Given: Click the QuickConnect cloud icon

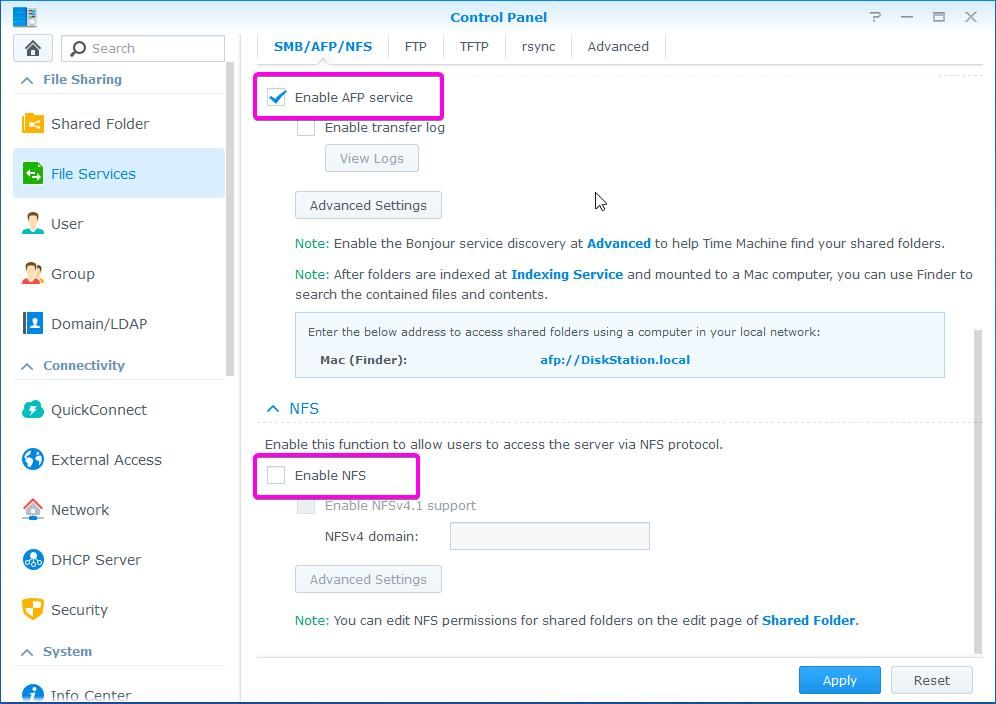Looking at the screenshot, I should 32,410.
